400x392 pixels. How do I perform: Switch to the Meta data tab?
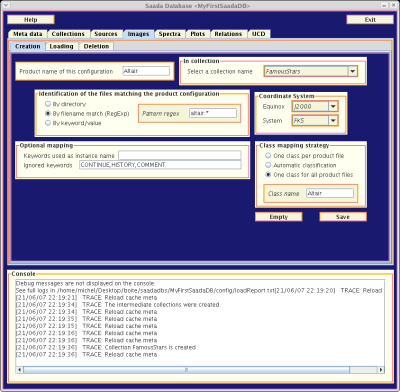(x=28, y=34)
